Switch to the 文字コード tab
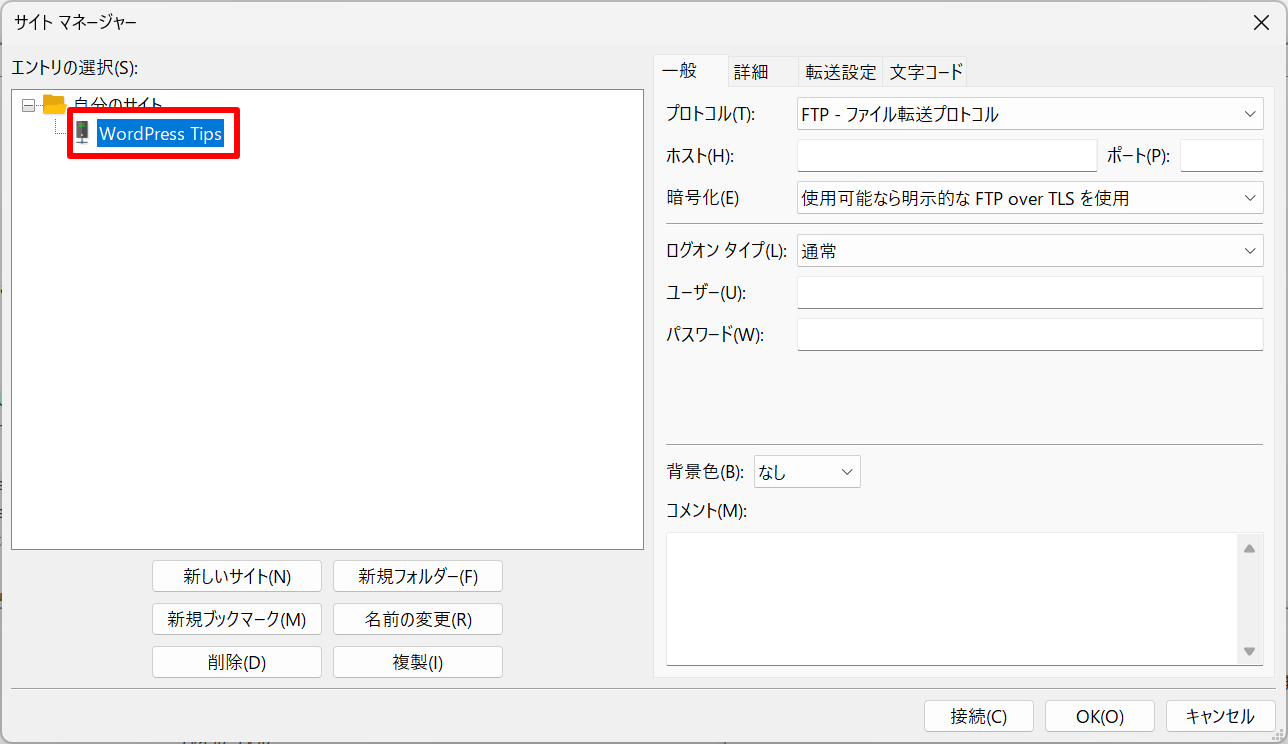The width and height of the screenshot is (1288, 744). coord(926,72)
